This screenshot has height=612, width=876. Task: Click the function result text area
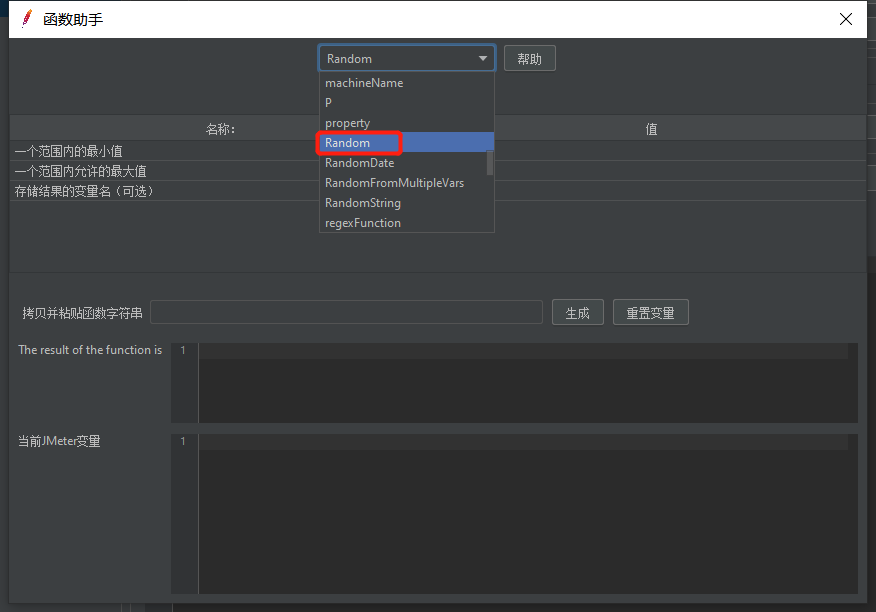(528, 383)
